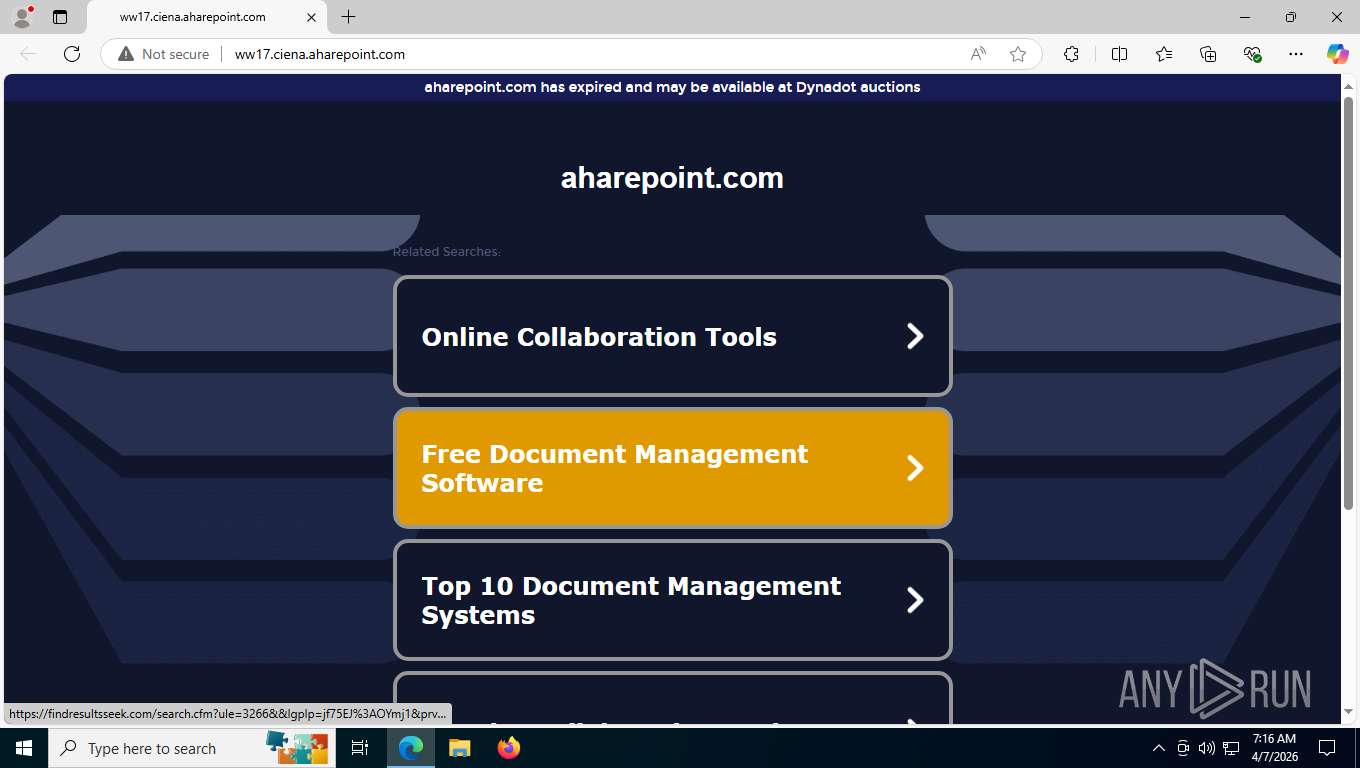Open the Extensions puzzle icon
This screenshot has height=768, width=1360.
tap(1071, 54)
